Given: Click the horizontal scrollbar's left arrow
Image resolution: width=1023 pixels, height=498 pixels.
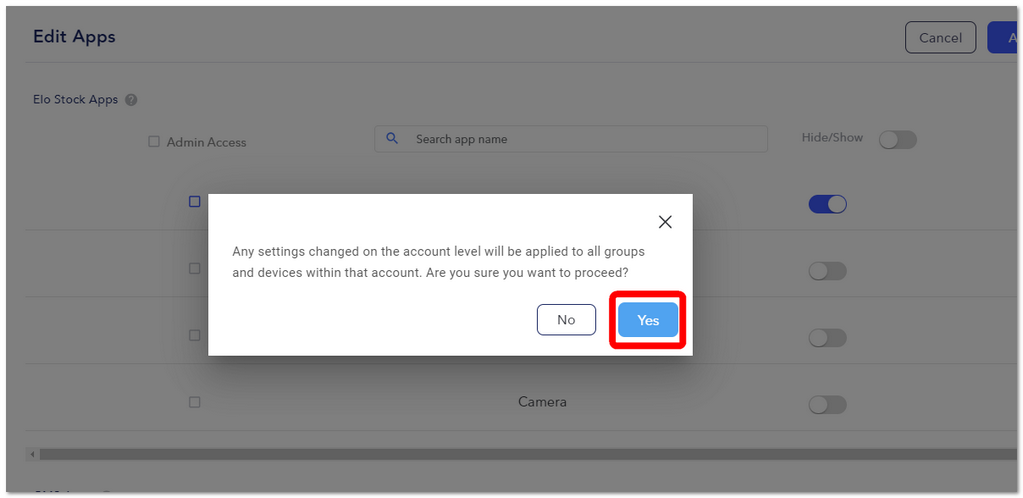Looking at the screenshot, I should (32, 454).
